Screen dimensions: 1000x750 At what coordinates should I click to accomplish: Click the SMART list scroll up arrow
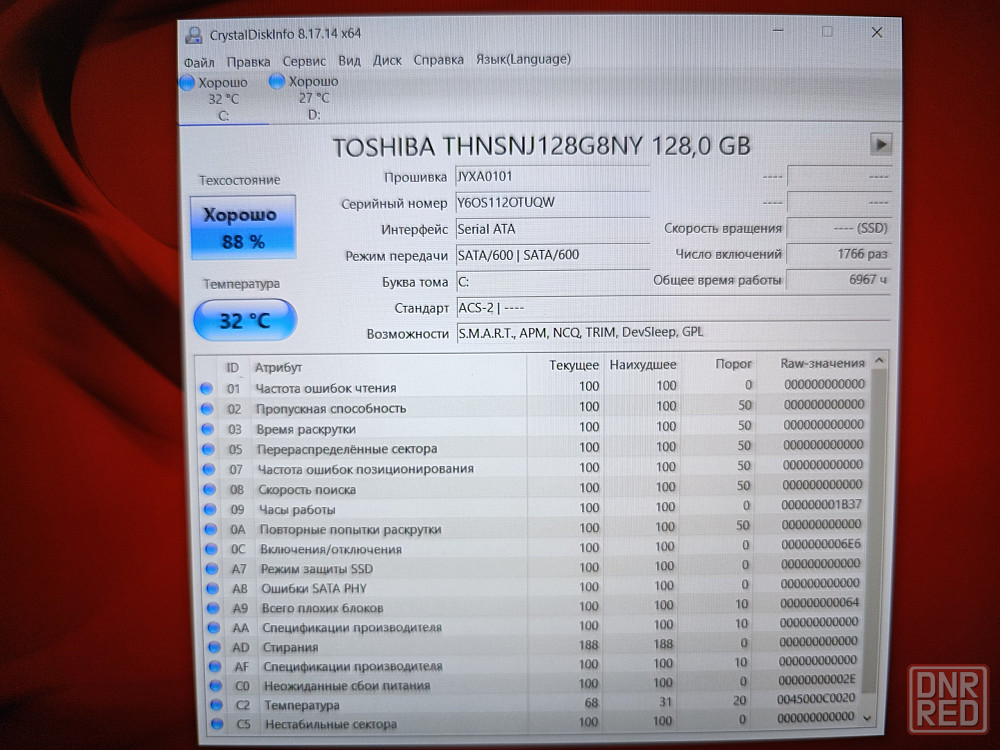[x=879, y=361]
